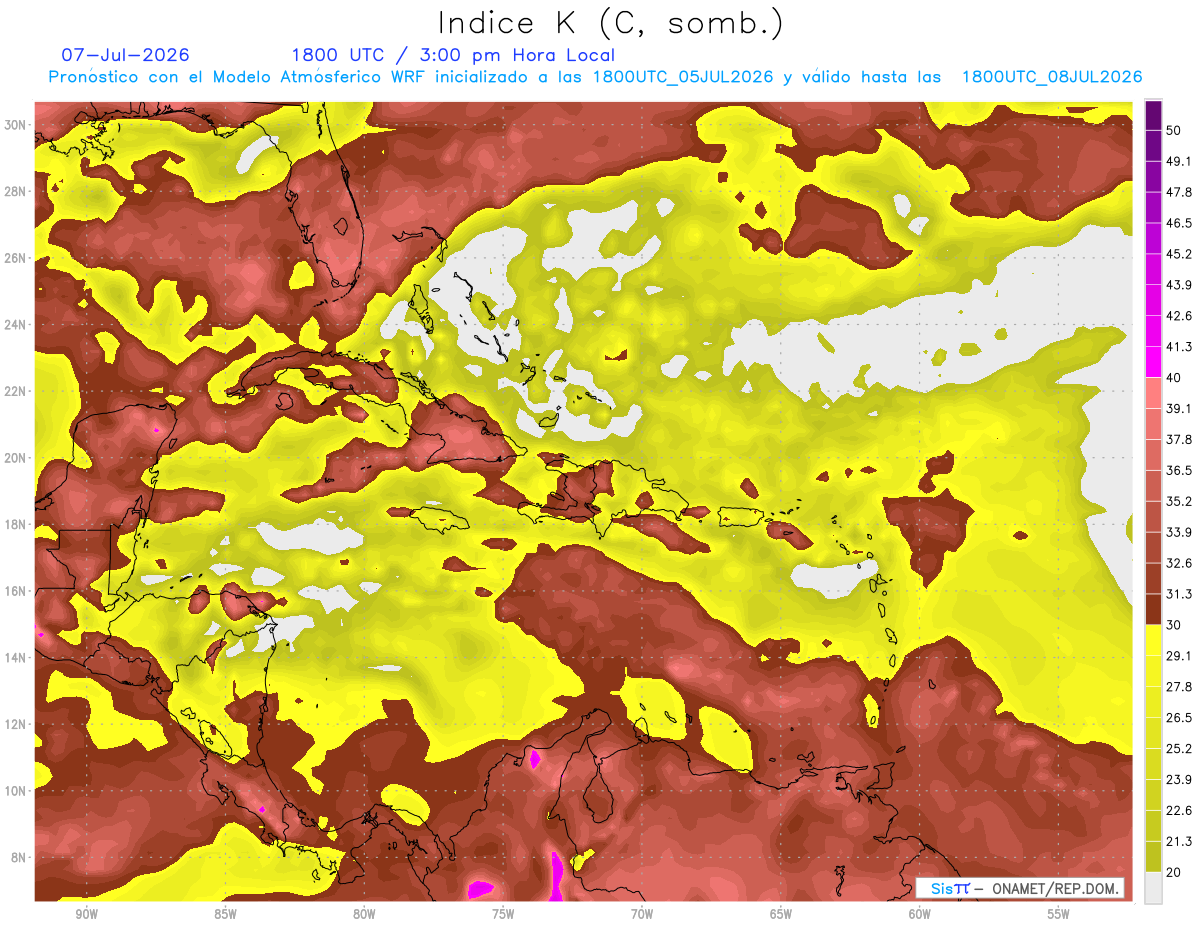Select the date label "07-Jul-2026"
Viewport: 1200px width, 927px height.
125,55
